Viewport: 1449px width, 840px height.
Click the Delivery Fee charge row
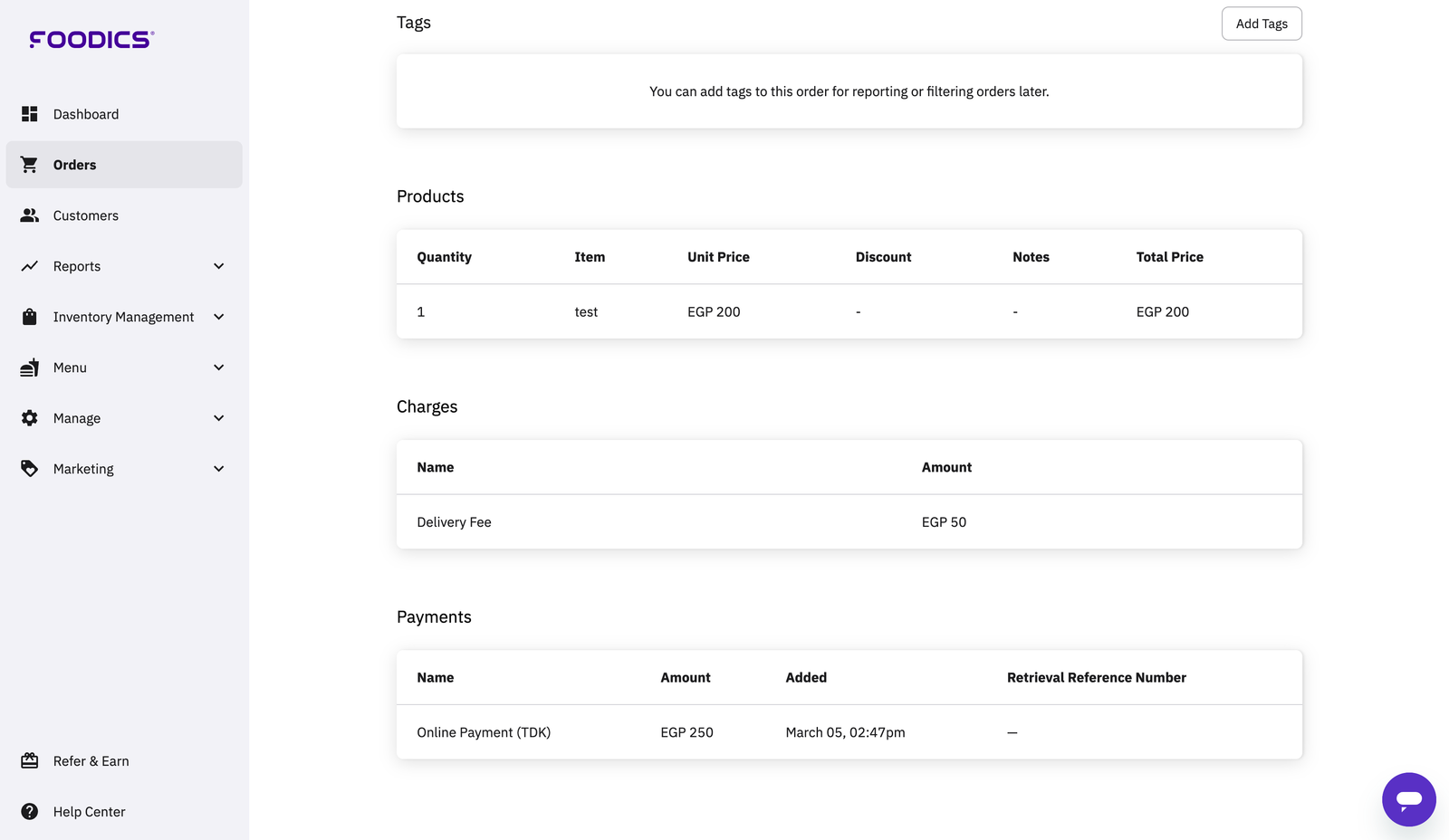[849, 522]
